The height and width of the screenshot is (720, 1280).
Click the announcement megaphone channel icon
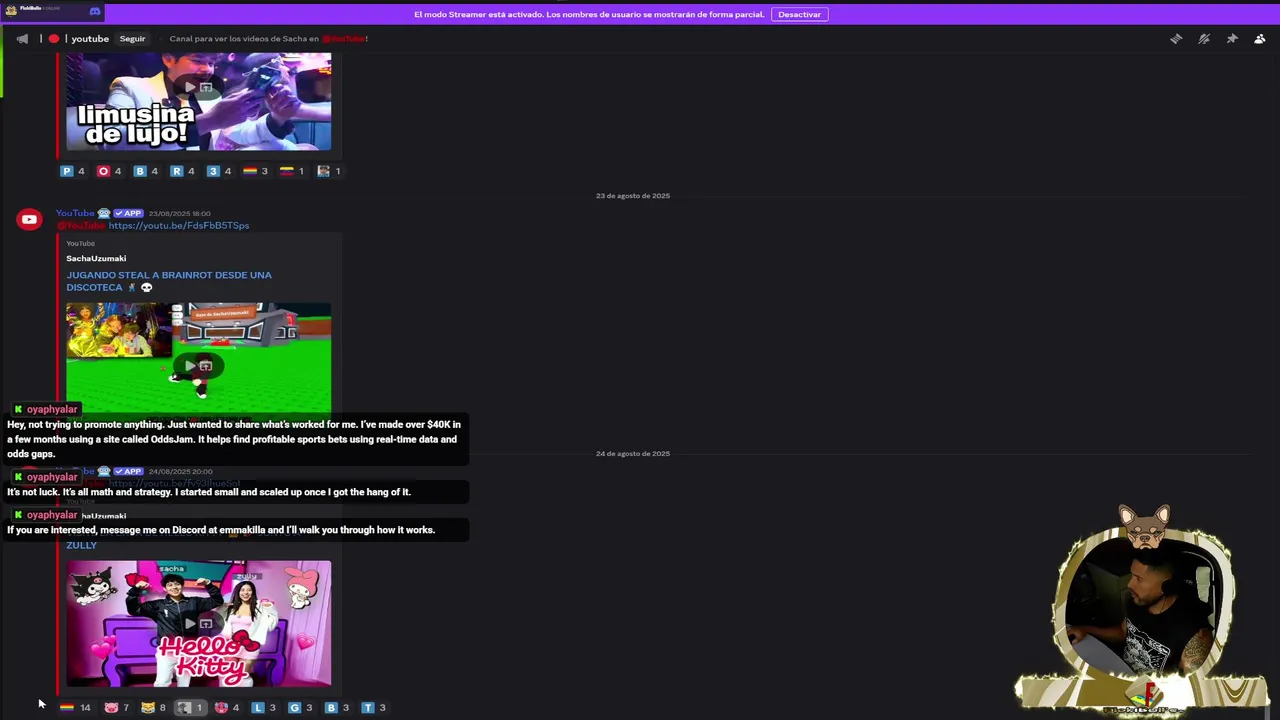pyautogui.click(x=22, y=39)
